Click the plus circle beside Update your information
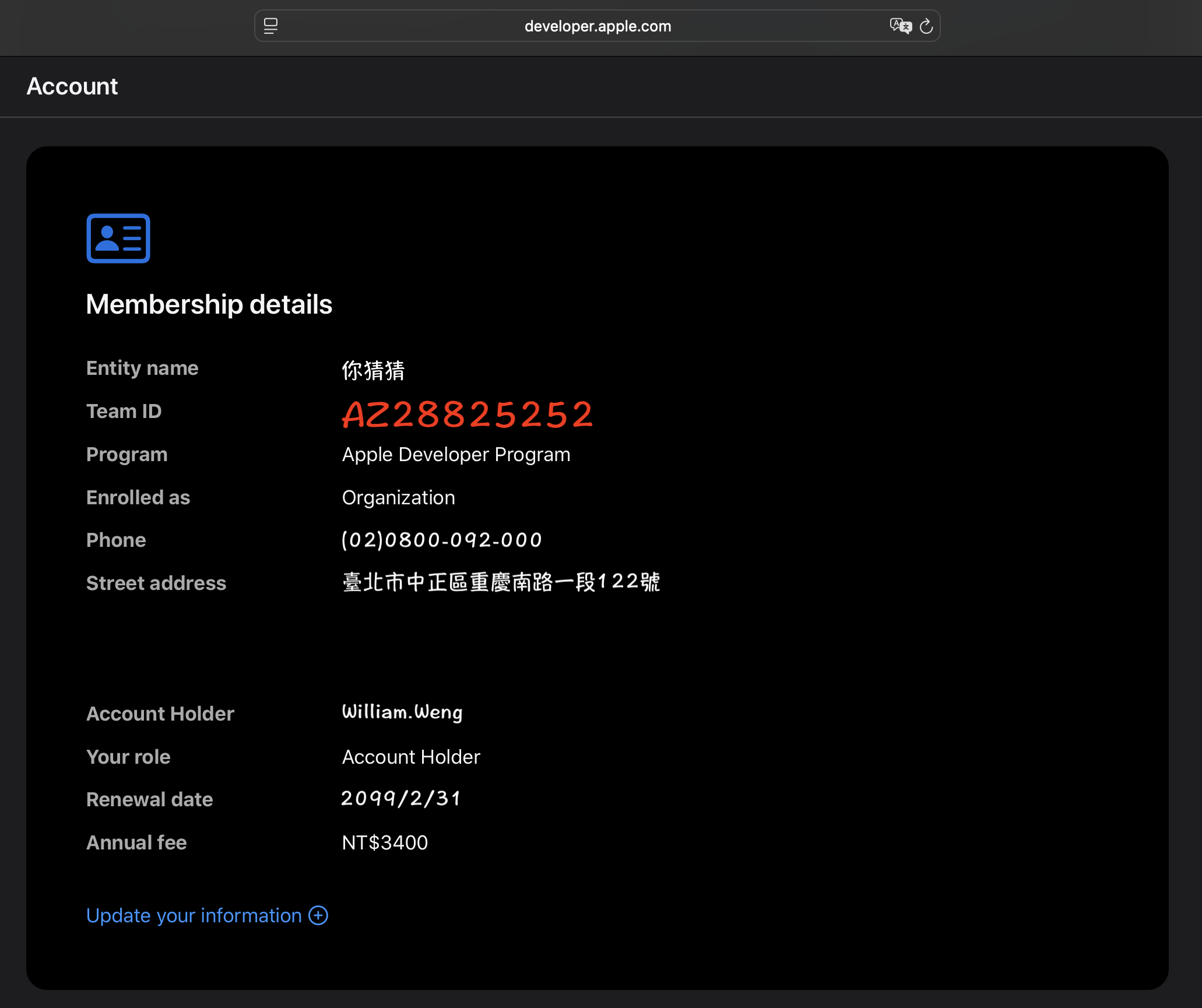This screenshot has height=1008, width=1202. 318,915
